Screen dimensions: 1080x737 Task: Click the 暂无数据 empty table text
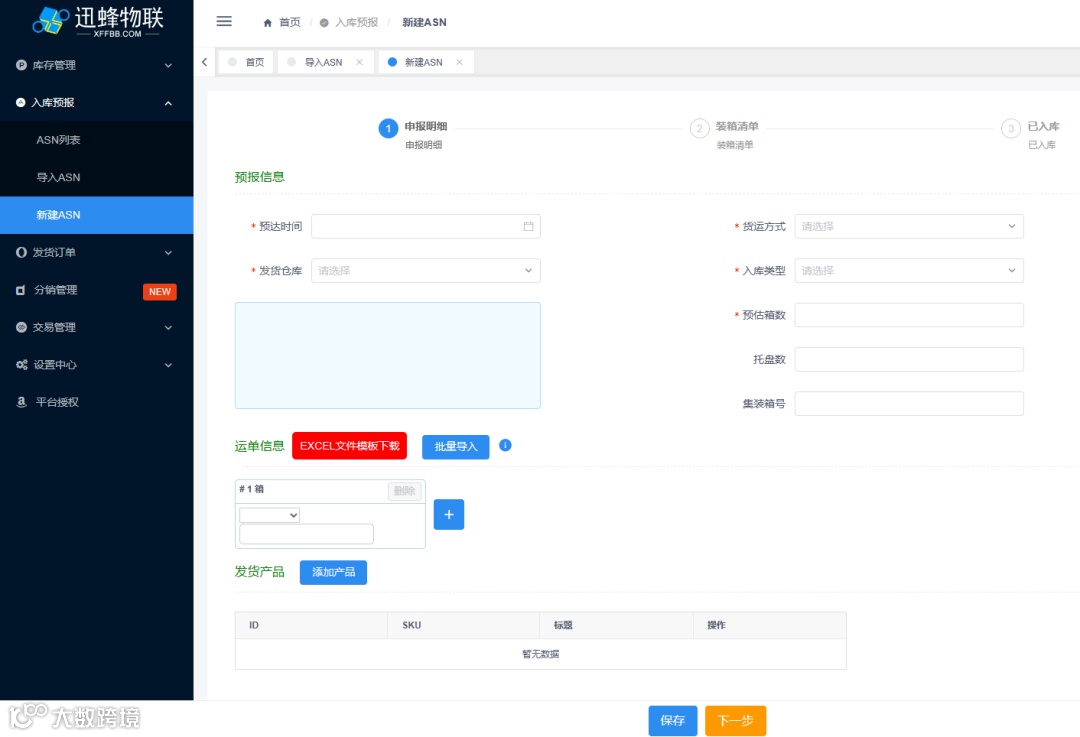click(541, 654)
